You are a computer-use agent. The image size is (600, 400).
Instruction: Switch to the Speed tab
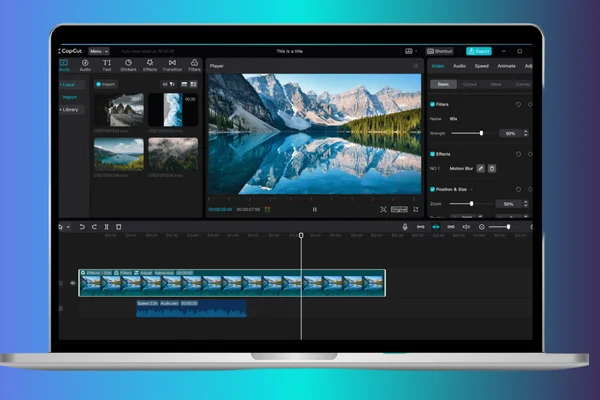point(481,66)
